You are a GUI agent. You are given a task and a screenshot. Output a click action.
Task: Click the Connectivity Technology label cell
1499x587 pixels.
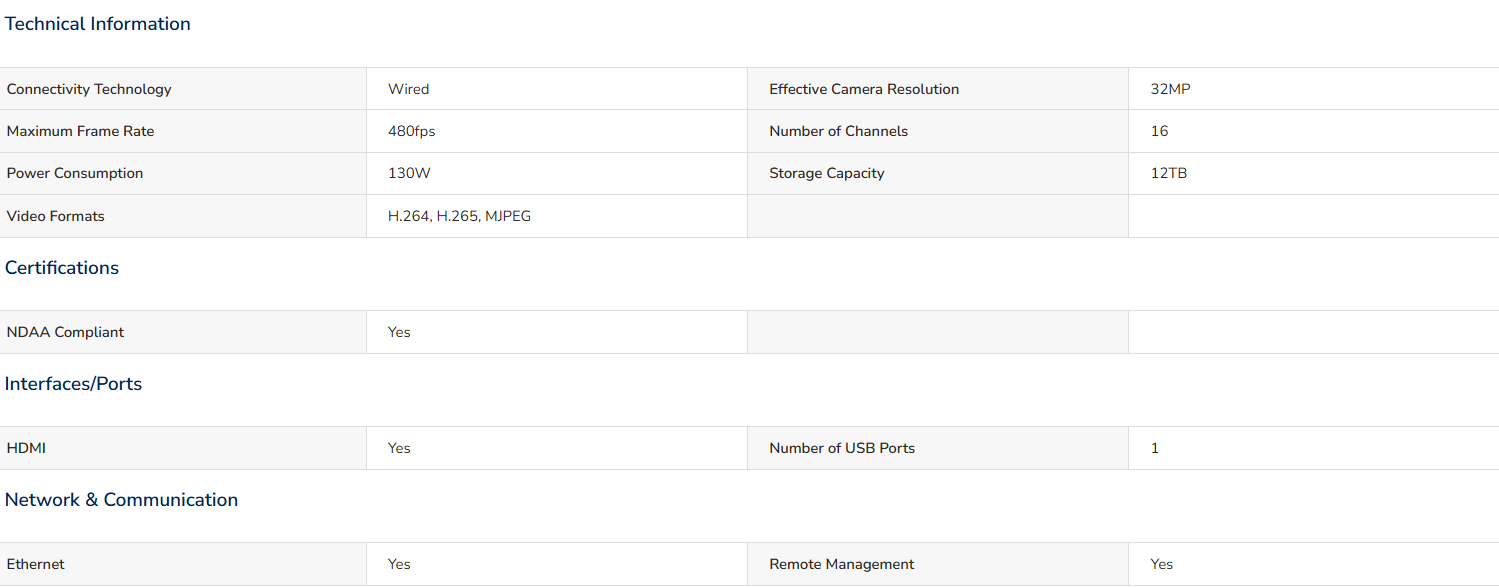tap(89, 89)
